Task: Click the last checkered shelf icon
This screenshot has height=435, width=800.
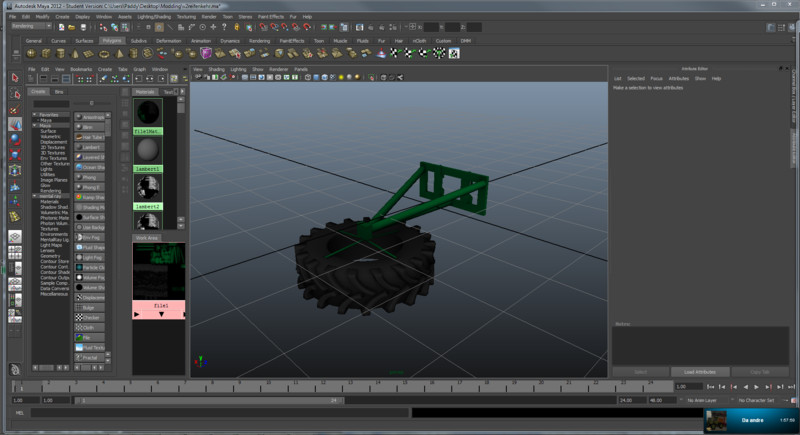Action: click(454, 53)
